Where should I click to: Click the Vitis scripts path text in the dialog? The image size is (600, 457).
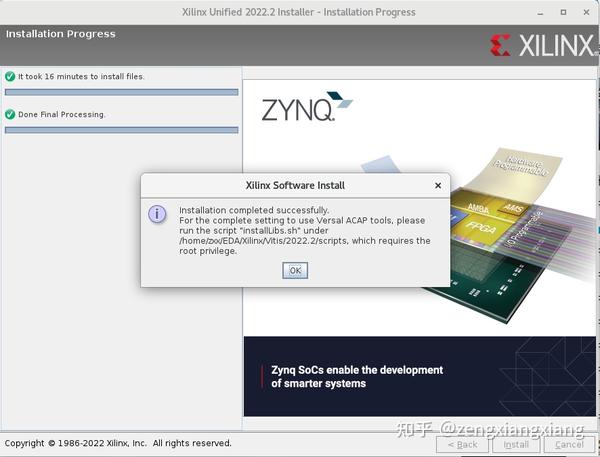[x=263, y=241]
